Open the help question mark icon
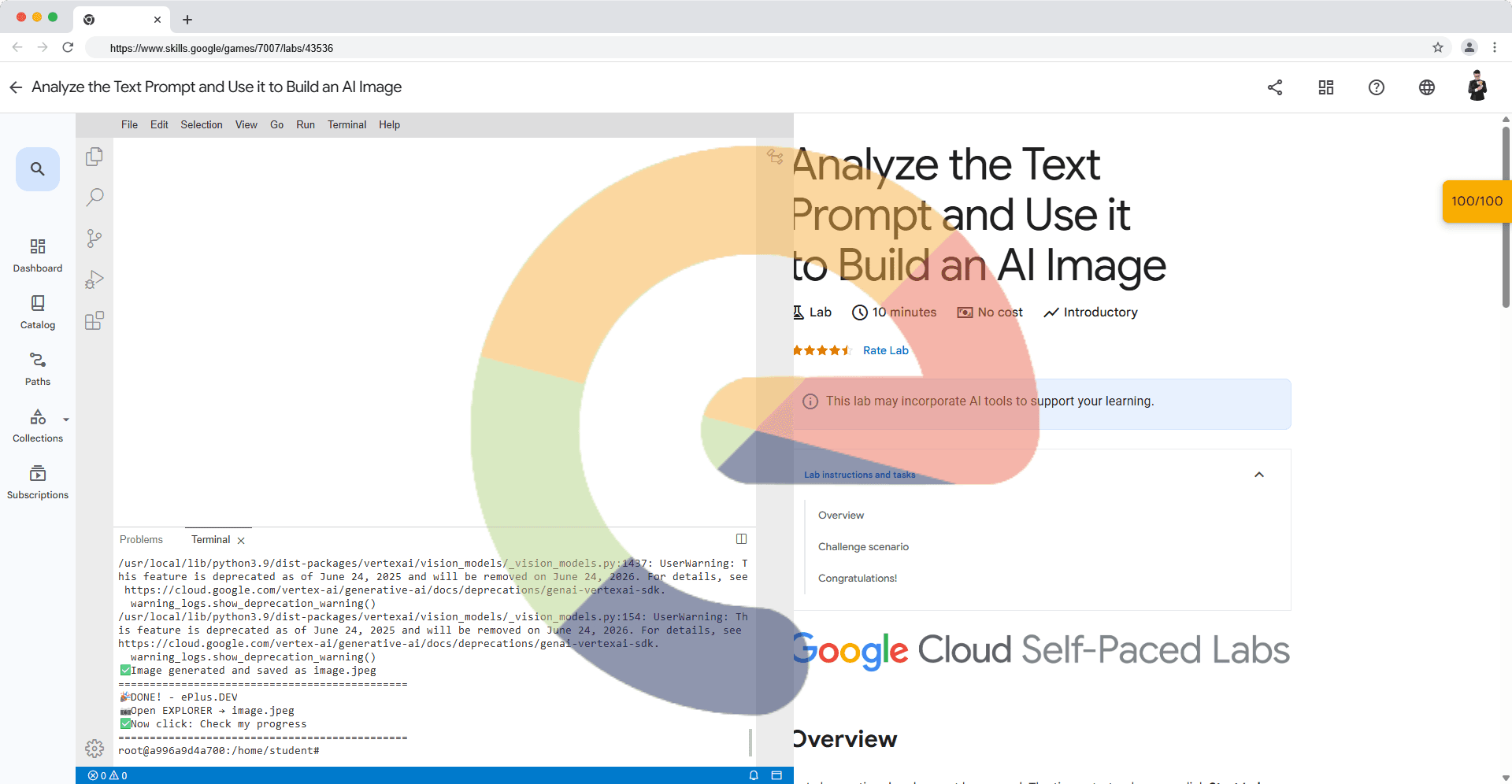Image resolution: width=1512 pixels, height=784 pixels. (1377, 87)
